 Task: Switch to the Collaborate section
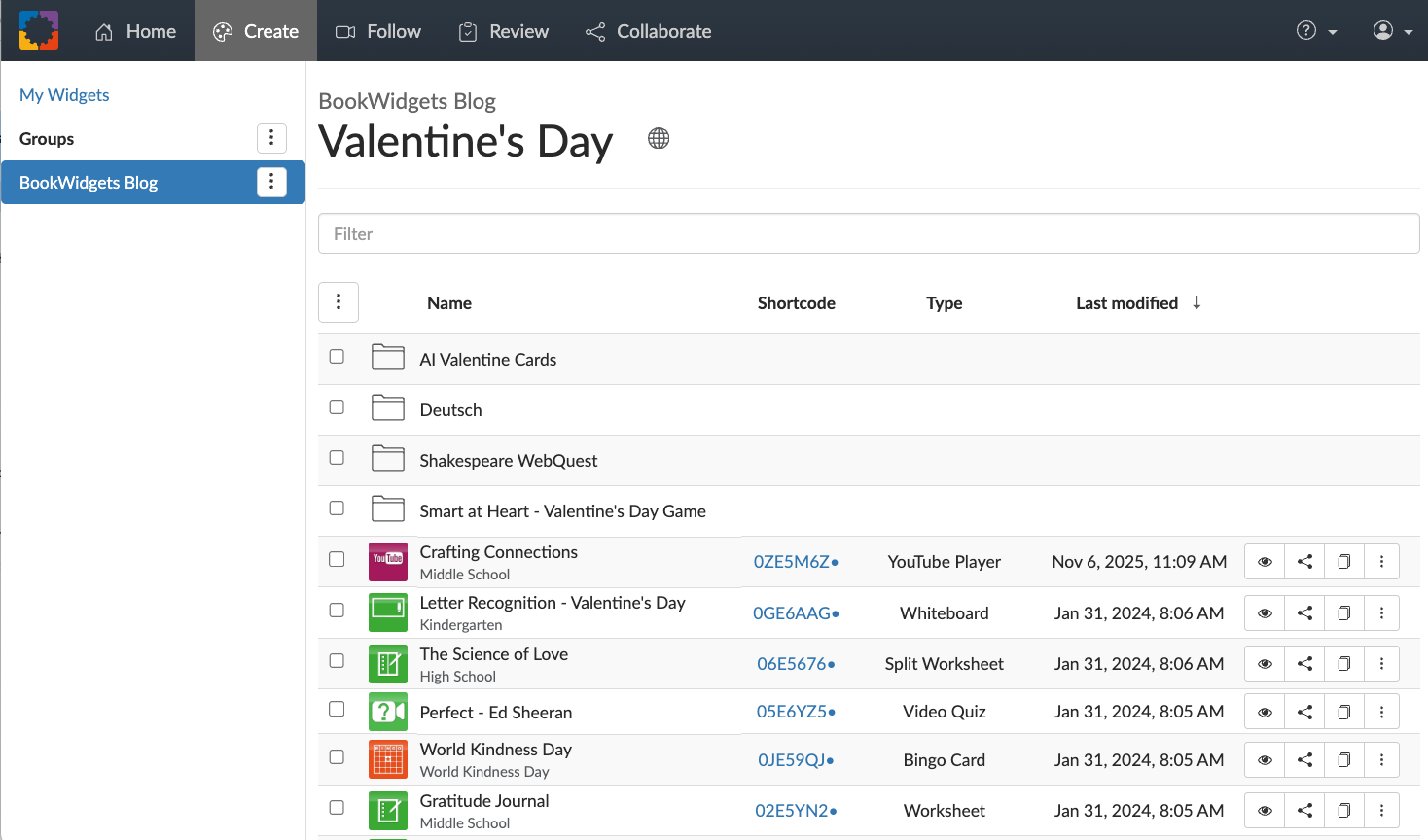pos(648,30)
